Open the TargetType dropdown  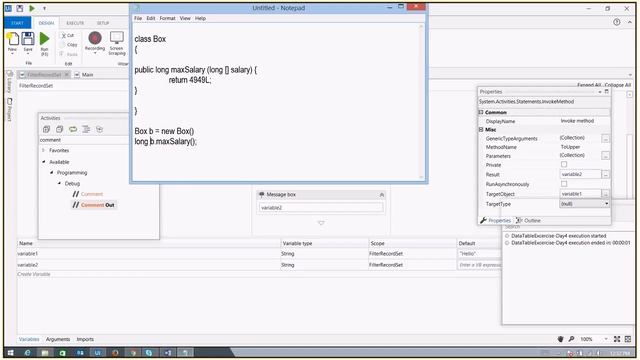pyautogui.click(x=607, y=203)
